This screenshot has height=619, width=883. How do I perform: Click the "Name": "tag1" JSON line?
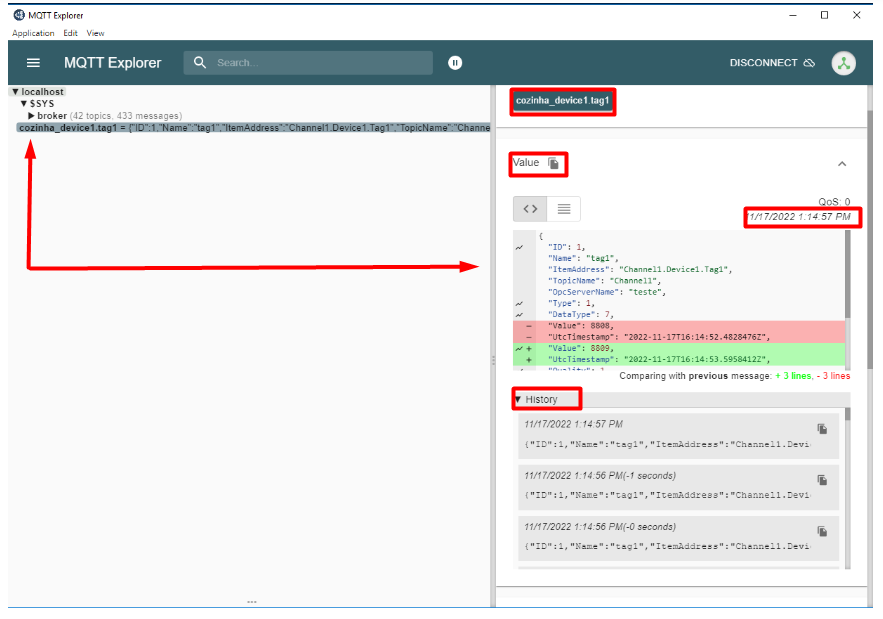(x=583, y=259)
